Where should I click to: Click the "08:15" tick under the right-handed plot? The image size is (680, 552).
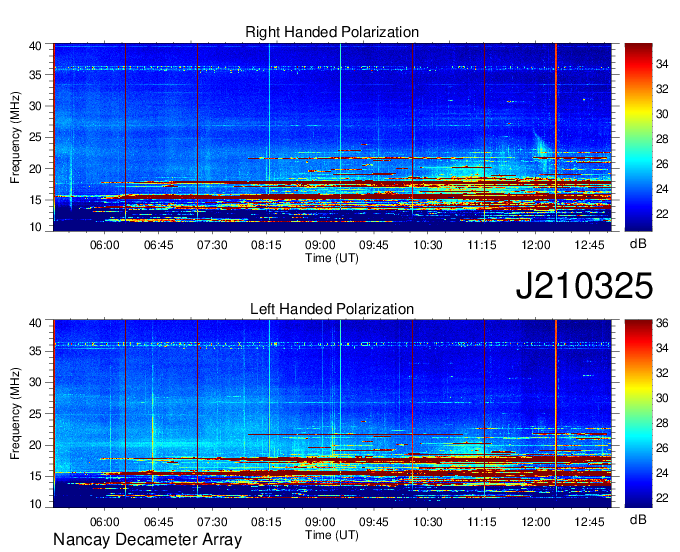point(266,245)
